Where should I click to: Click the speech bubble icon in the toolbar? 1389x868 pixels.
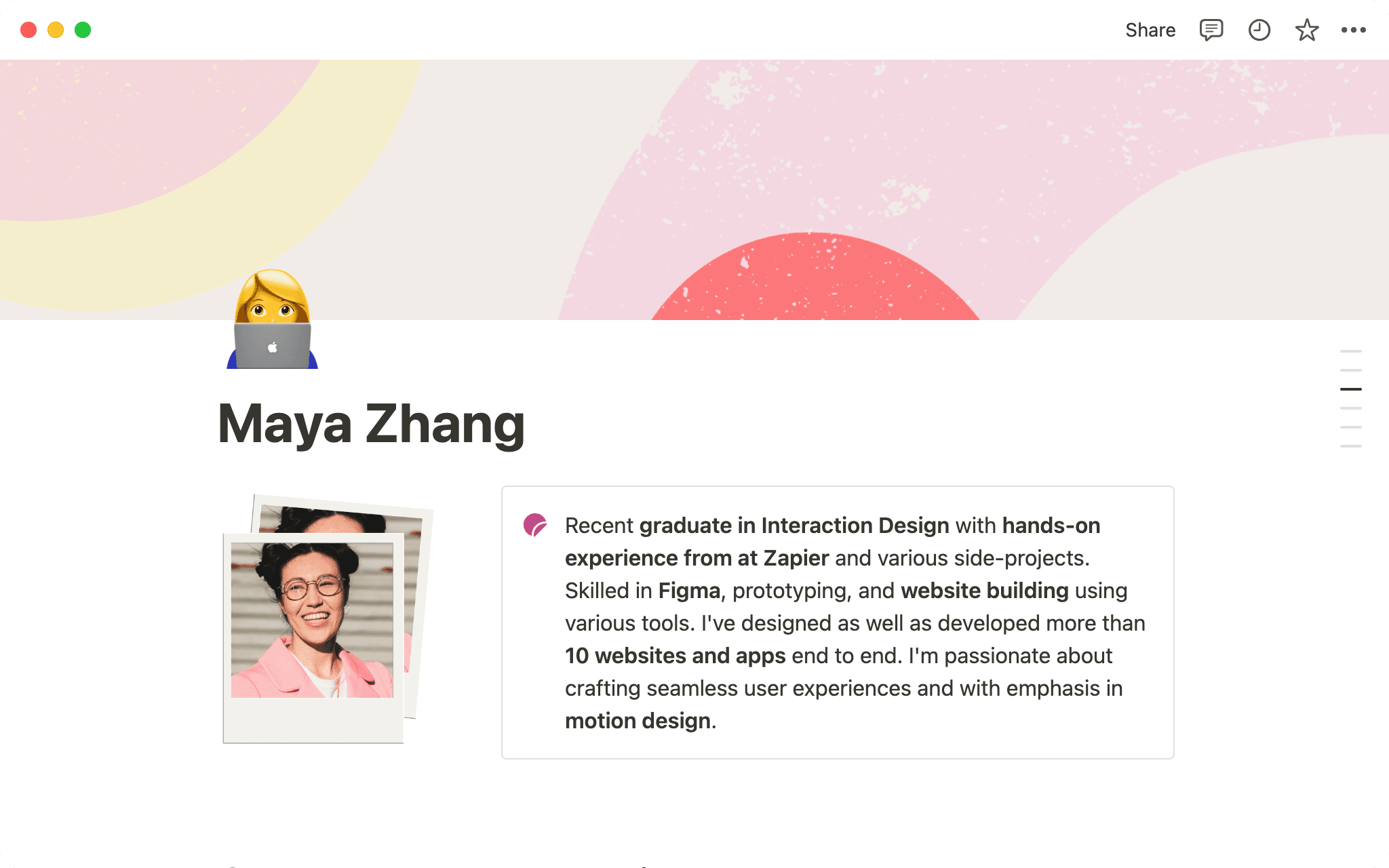1210,29
